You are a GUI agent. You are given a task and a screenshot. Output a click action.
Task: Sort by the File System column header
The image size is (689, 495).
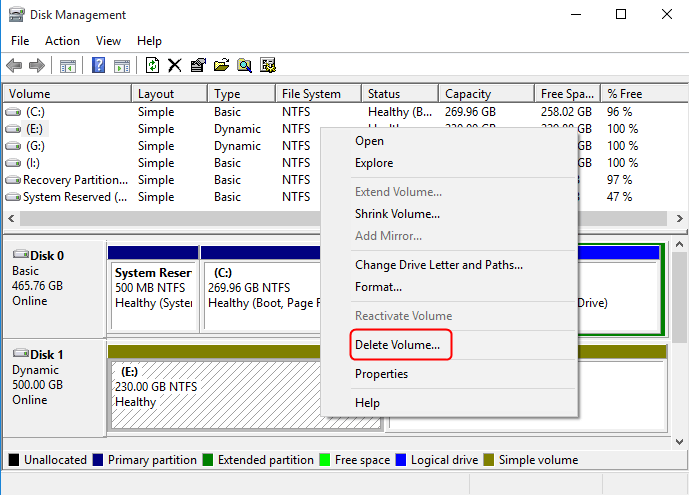(311, 94)
